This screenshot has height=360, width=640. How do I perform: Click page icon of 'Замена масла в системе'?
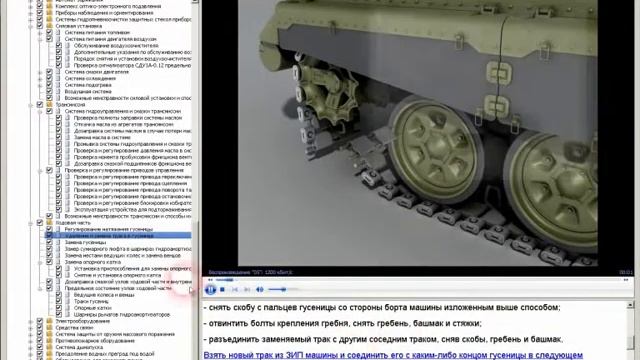tap(68, 138)
